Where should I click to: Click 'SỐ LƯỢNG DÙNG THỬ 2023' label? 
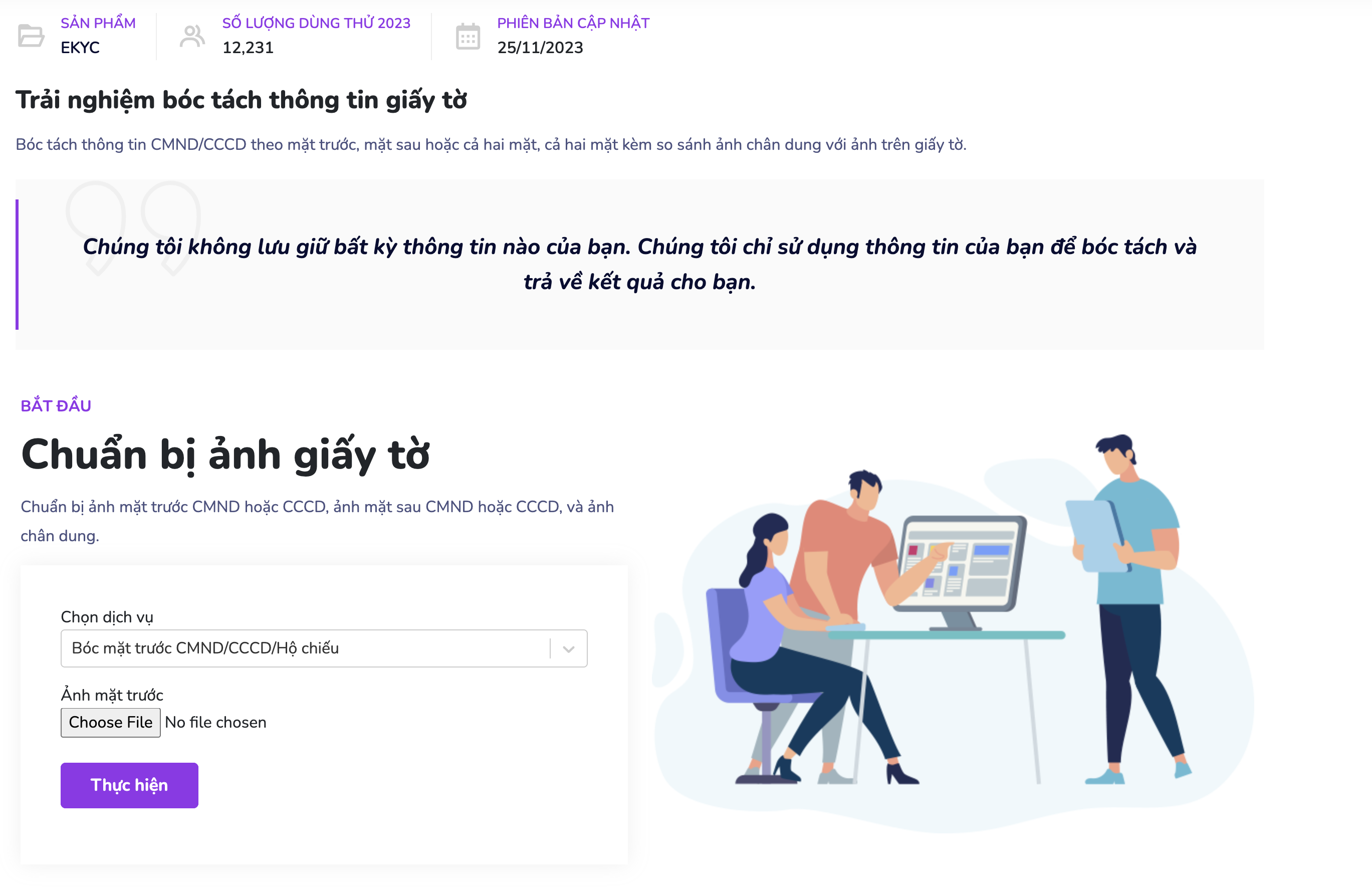317,23
